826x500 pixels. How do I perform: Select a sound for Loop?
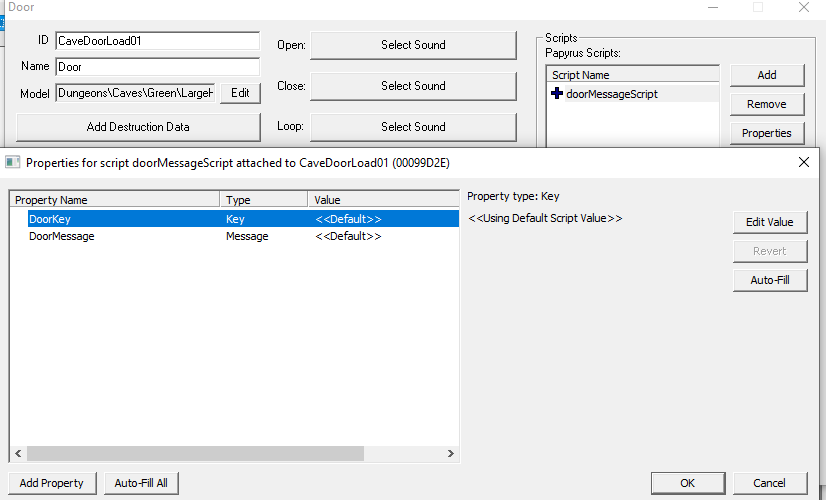pos(414,127)
